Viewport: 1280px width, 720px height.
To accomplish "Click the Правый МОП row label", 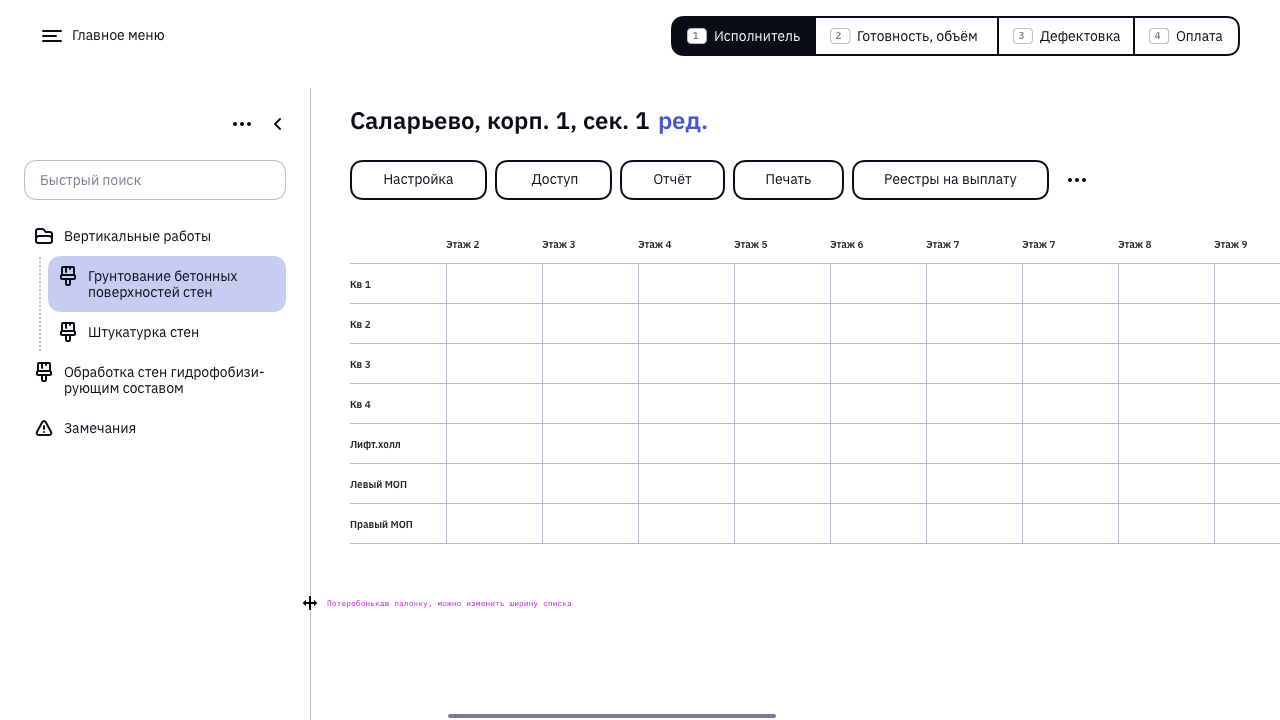I will (381, 525).
